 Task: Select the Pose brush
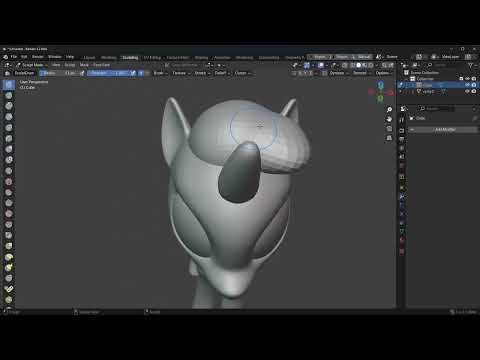point(9,289)
